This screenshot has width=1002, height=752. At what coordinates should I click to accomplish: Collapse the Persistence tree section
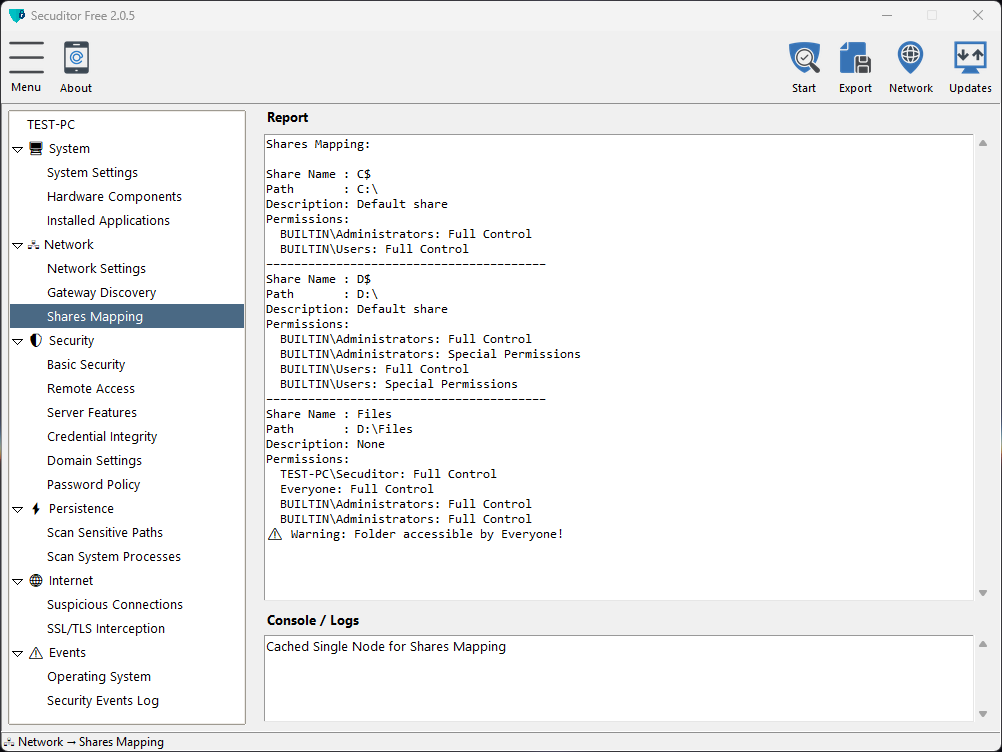(18, 509)
